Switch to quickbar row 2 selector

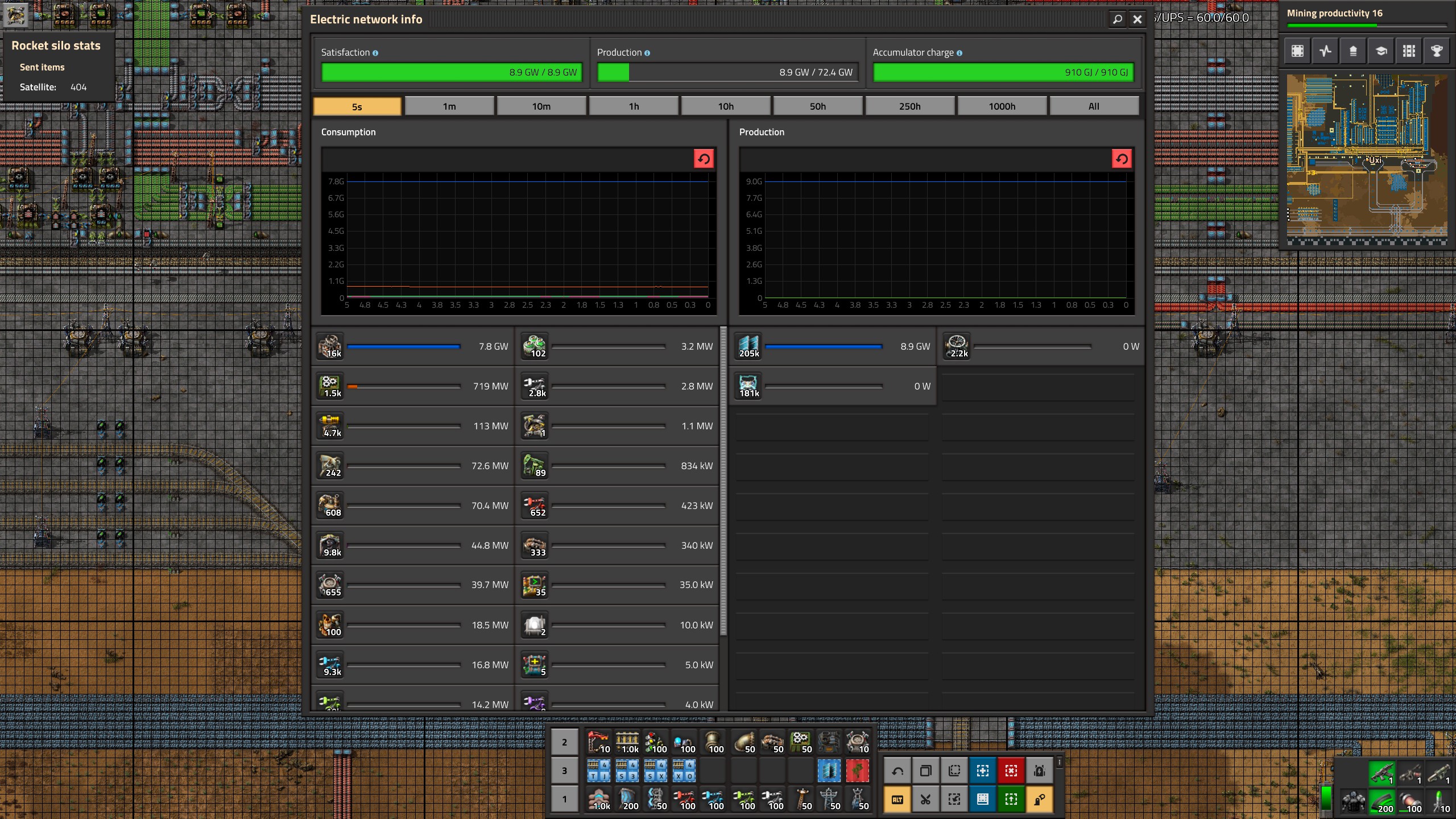564,742
